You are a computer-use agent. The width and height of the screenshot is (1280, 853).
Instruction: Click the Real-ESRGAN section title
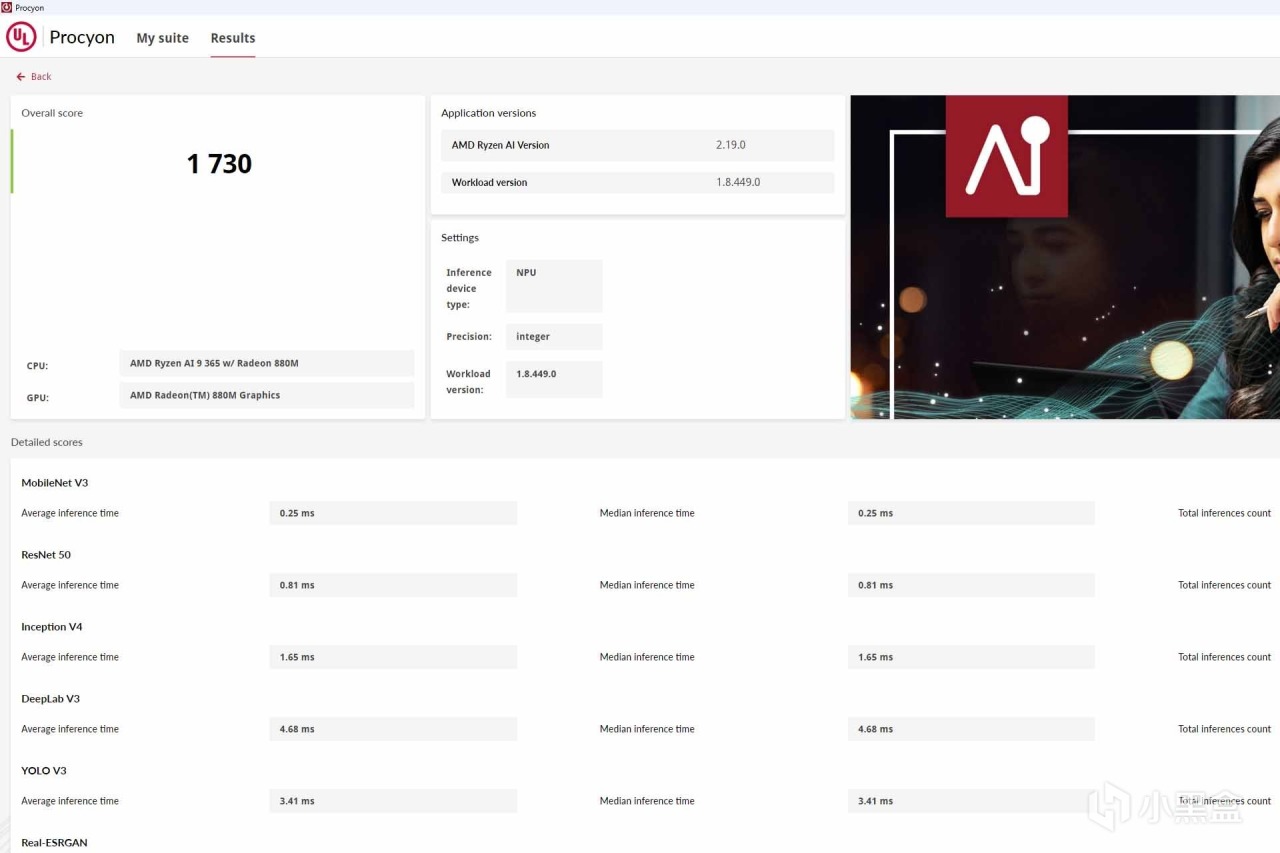[x=54, y=843]
